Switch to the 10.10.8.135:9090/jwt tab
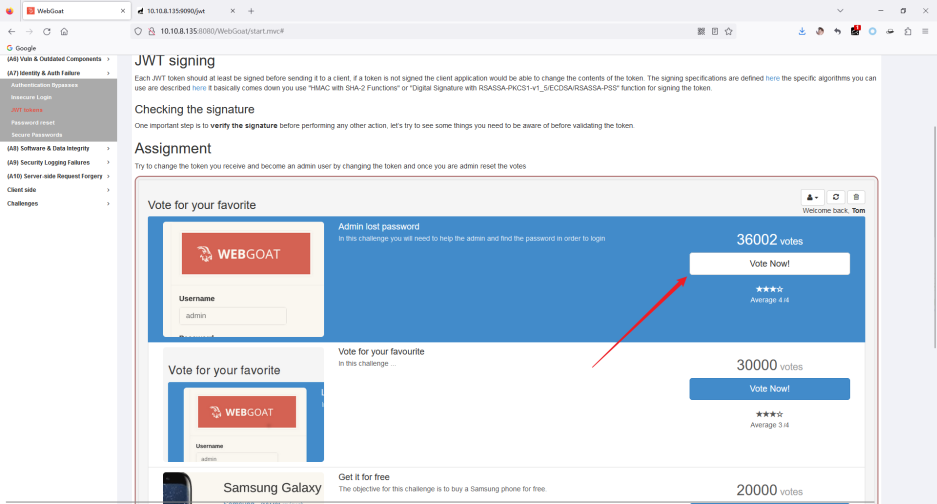This screenshot has height=504, width=937. [186, 11]
